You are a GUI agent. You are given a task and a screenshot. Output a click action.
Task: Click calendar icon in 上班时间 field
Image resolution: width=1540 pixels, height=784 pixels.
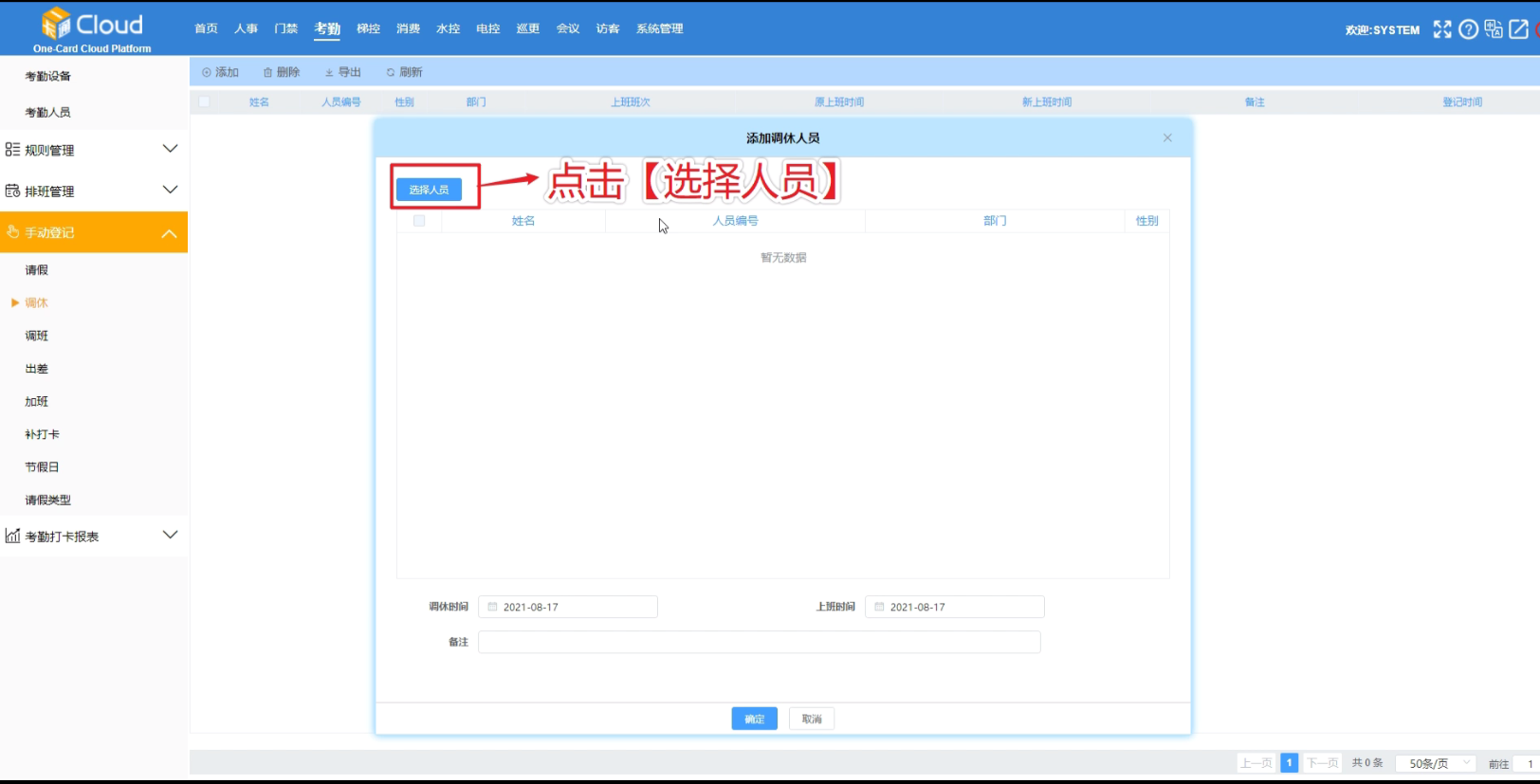(x=879, y=607)
